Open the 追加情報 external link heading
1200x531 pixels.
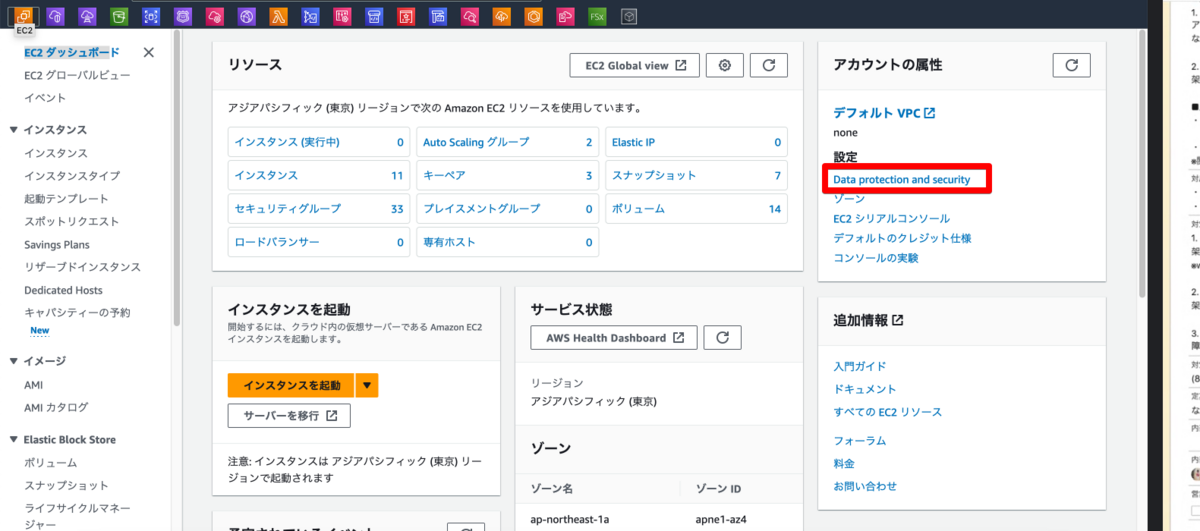coord(868,320)
